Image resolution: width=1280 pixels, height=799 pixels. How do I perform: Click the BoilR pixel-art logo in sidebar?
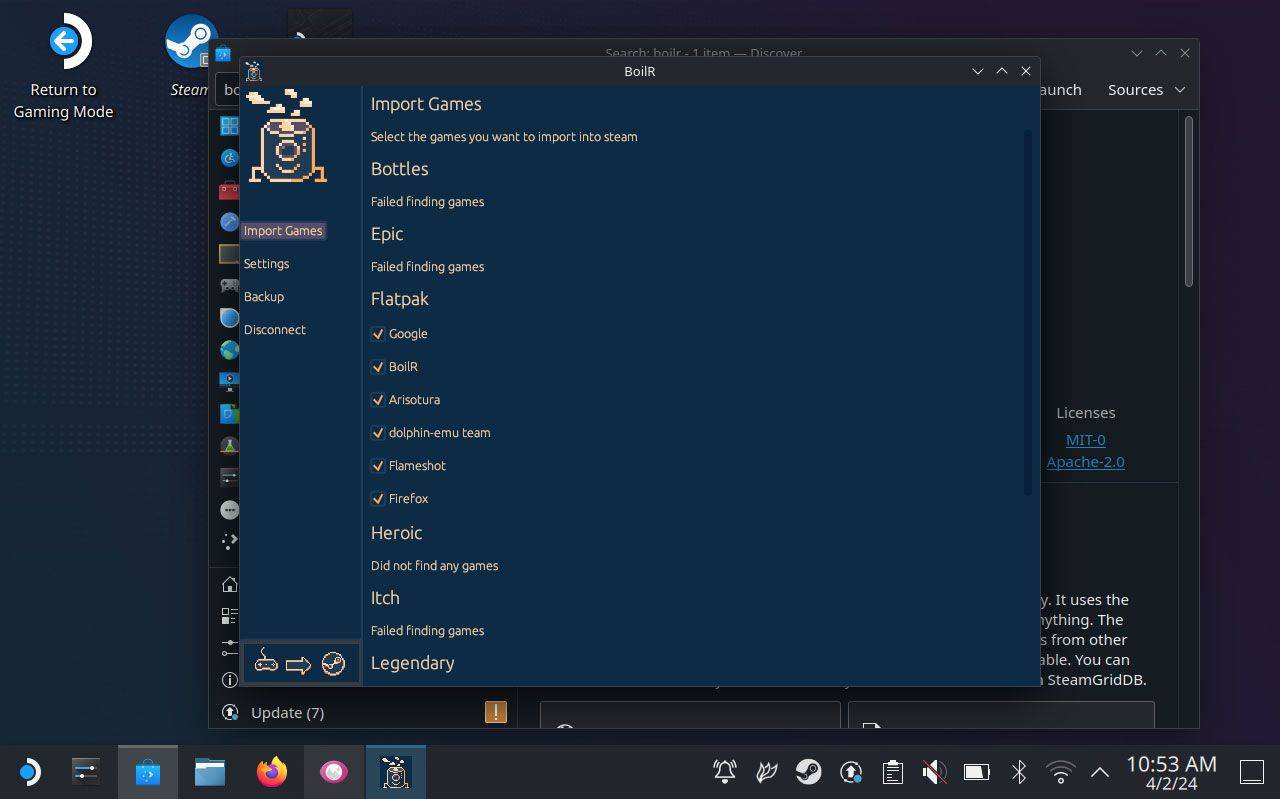[x=287, y=137]
